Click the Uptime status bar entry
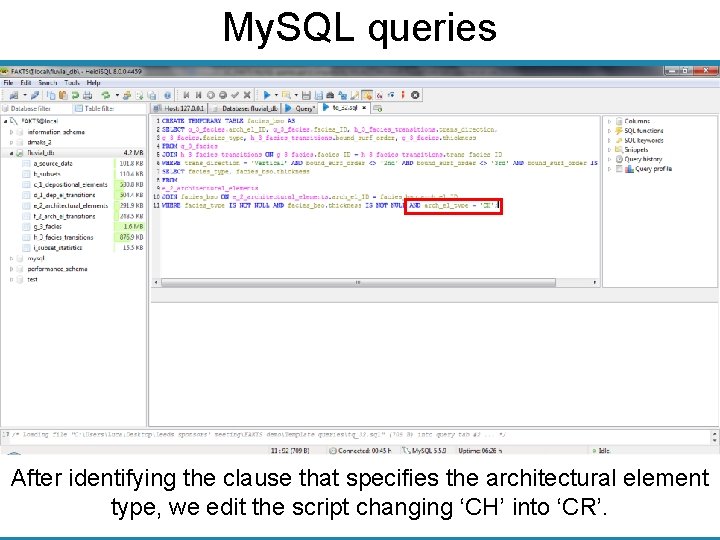 [x=480, y=451]
